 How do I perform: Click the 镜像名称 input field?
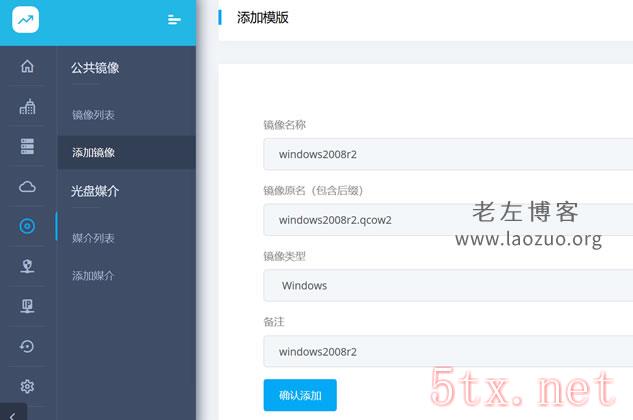tap(448, 154)
